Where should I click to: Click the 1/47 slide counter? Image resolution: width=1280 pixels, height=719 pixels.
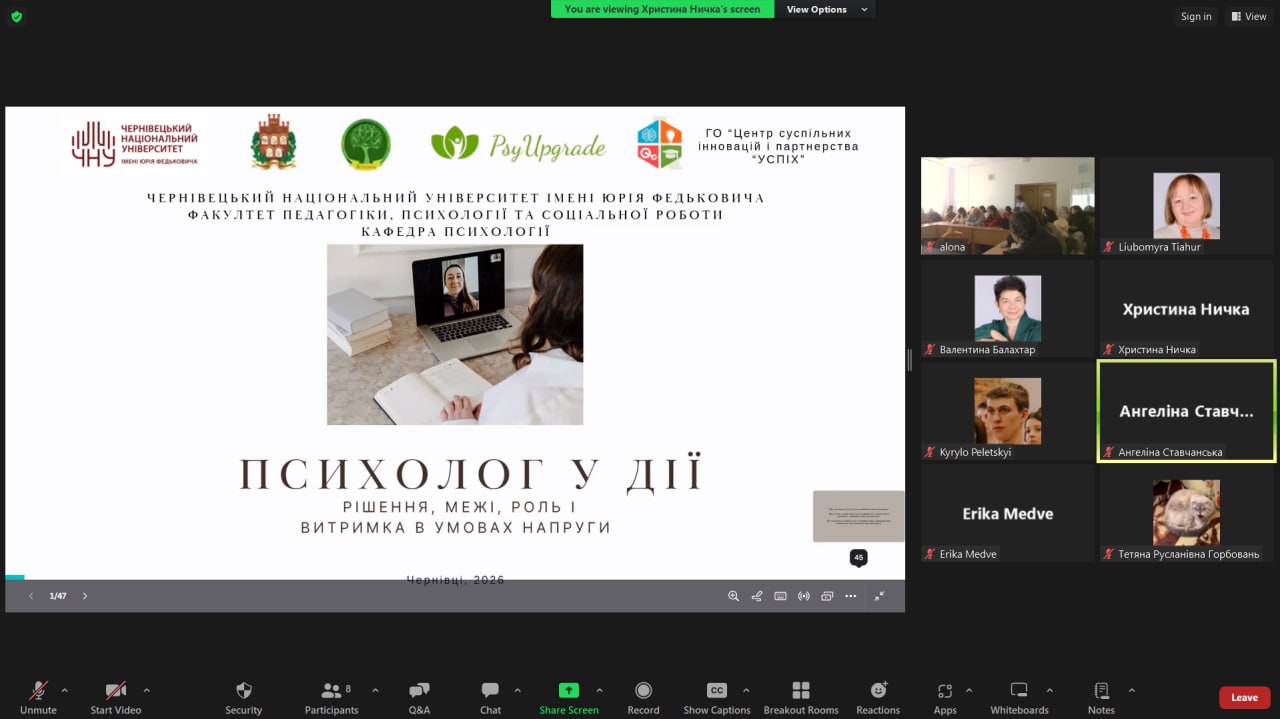(58, 596)
